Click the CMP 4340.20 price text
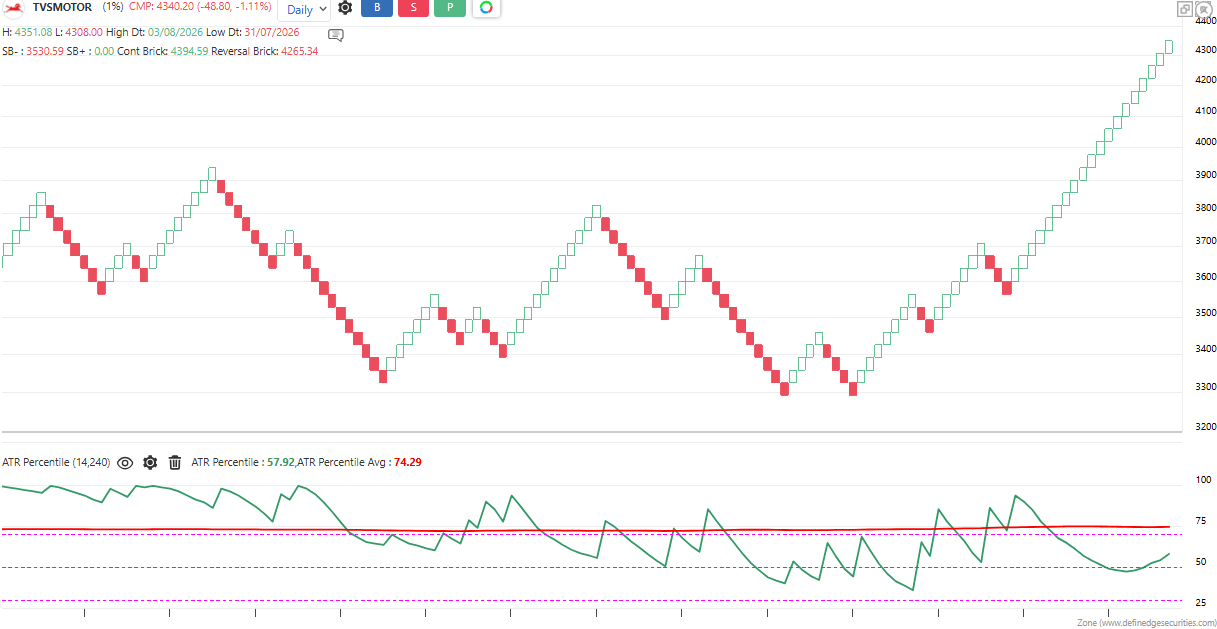The width and height of the screenshot is (1217, 629). [200, 7]
